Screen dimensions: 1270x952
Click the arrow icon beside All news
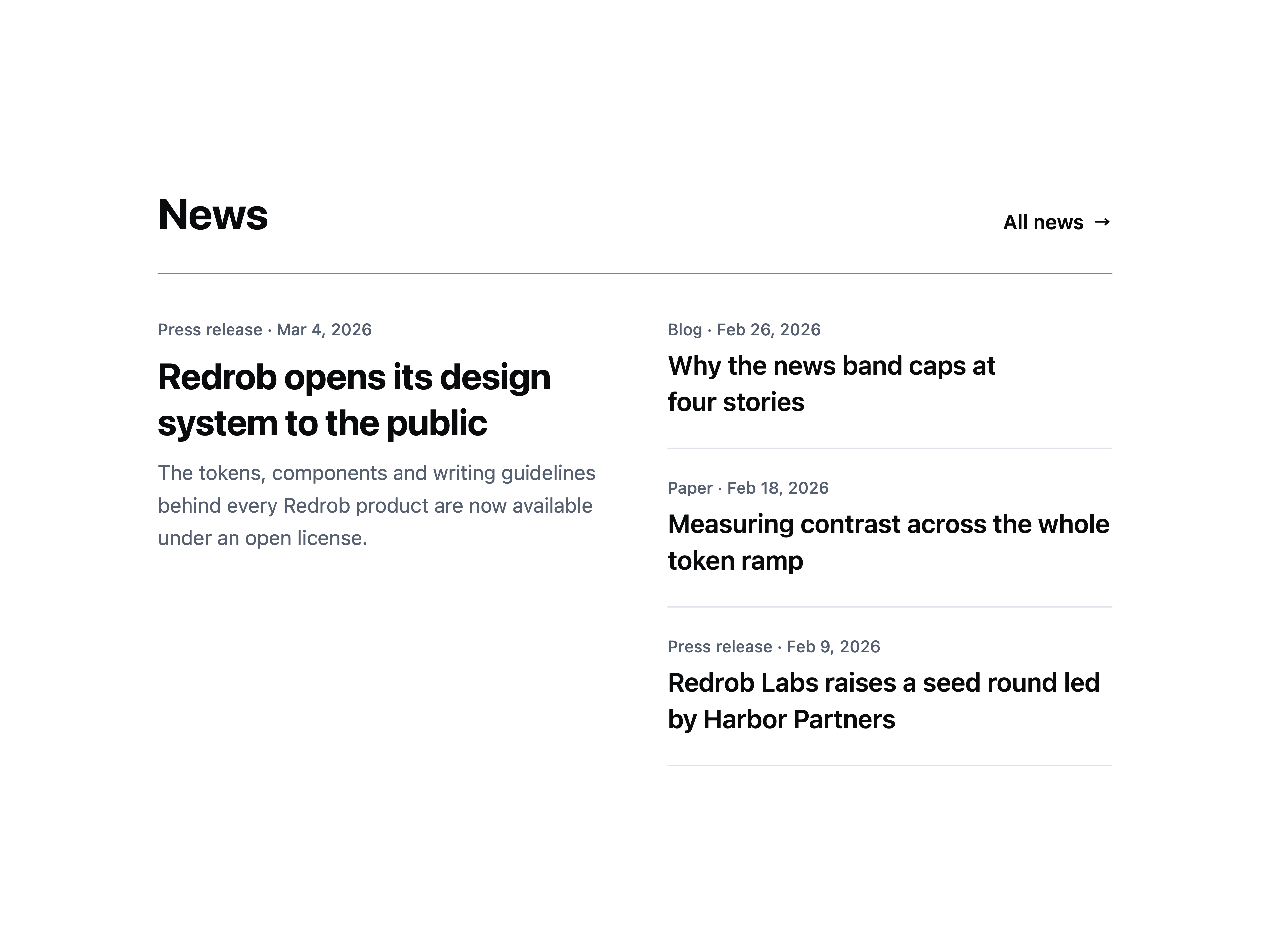tap(1102, 222)
